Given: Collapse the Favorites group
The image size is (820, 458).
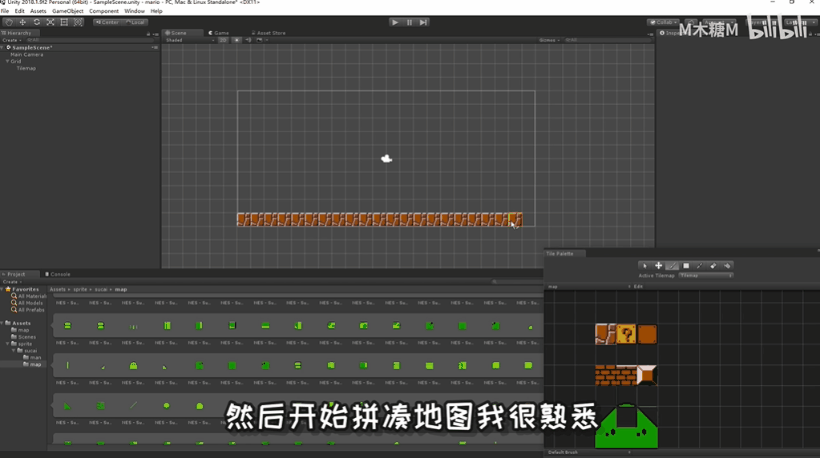Looking at the screenshot, I should tap(3, 289).
